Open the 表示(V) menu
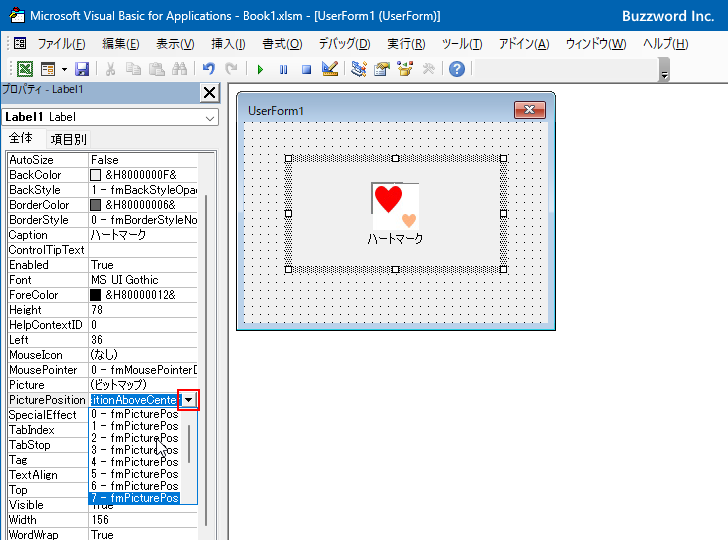 [x=175, y=44]
